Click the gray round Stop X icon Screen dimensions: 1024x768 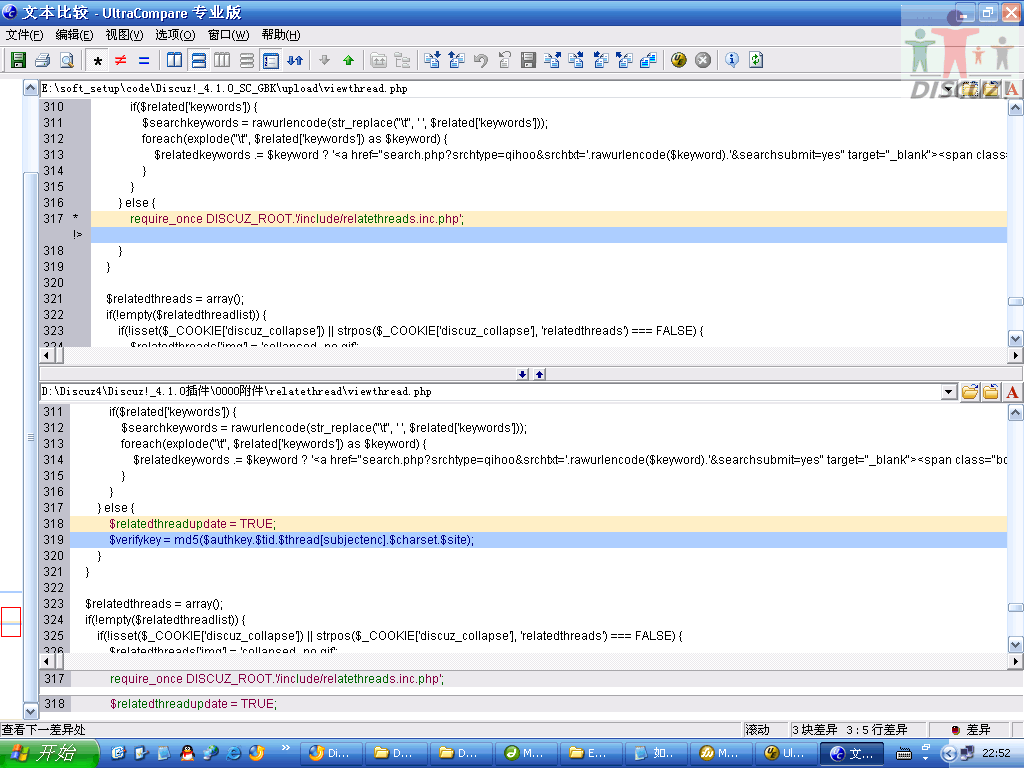[703, 61]
